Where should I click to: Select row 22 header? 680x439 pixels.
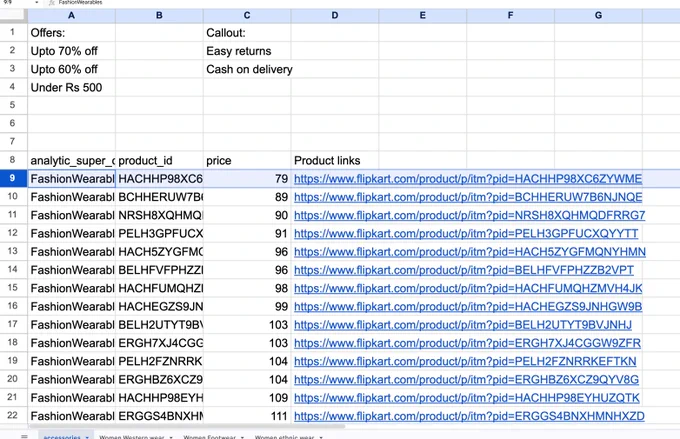pyautogui.click(x=13, y=415)
